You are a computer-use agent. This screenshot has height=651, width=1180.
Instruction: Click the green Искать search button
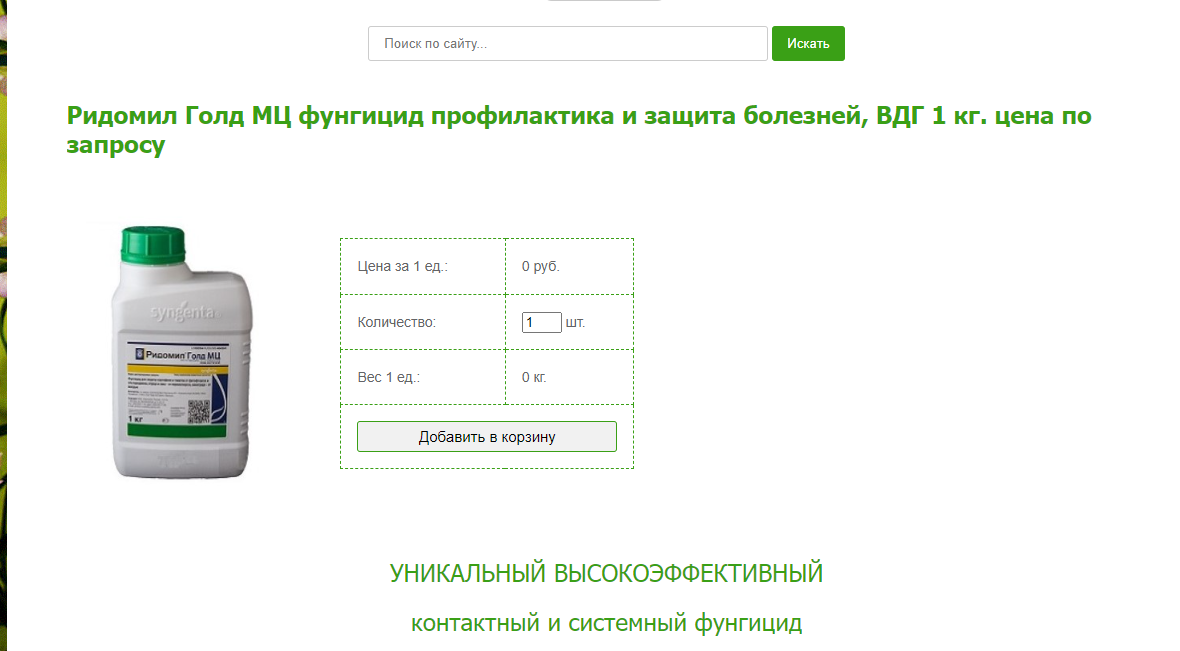click(x=808, y=44)
